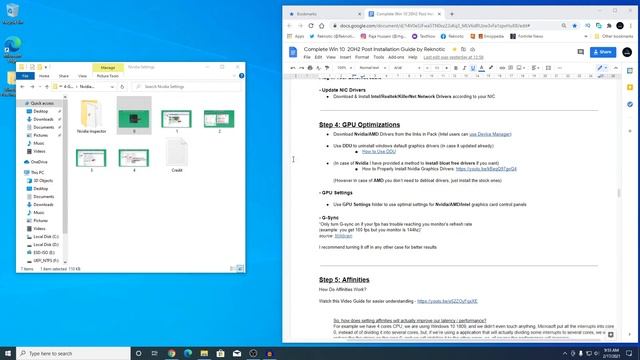Image resolution: width=640 pixels, height=360 pixels.
Task: Open the Other bookmarks folder
Action: click(x=613, y=36)
